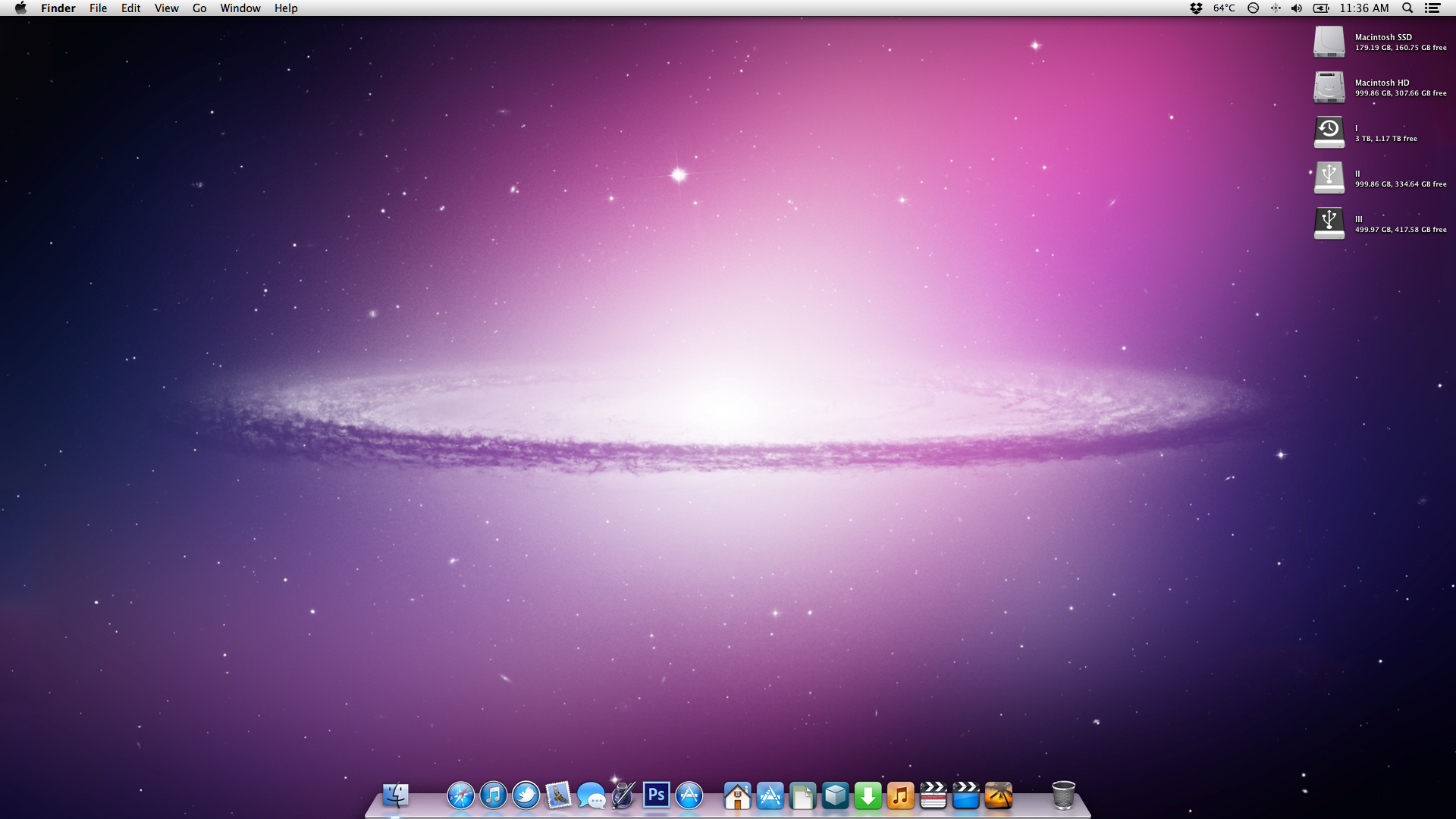1456x819 pixels.
Task: Open the Home folder dock icon
Action: pyautogui.click(x=737, y=796)
